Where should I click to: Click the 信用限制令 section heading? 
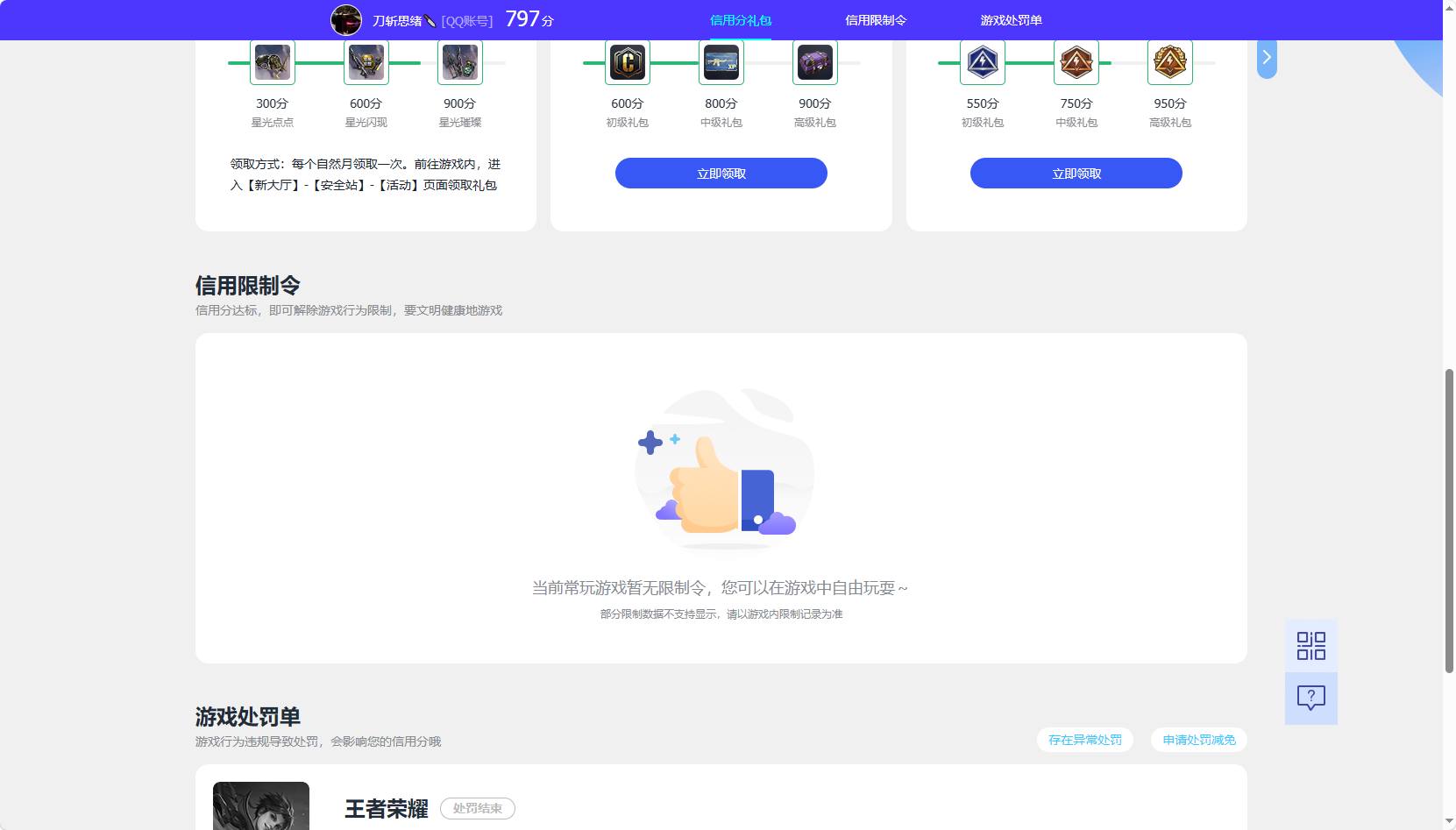coord(248,286)
